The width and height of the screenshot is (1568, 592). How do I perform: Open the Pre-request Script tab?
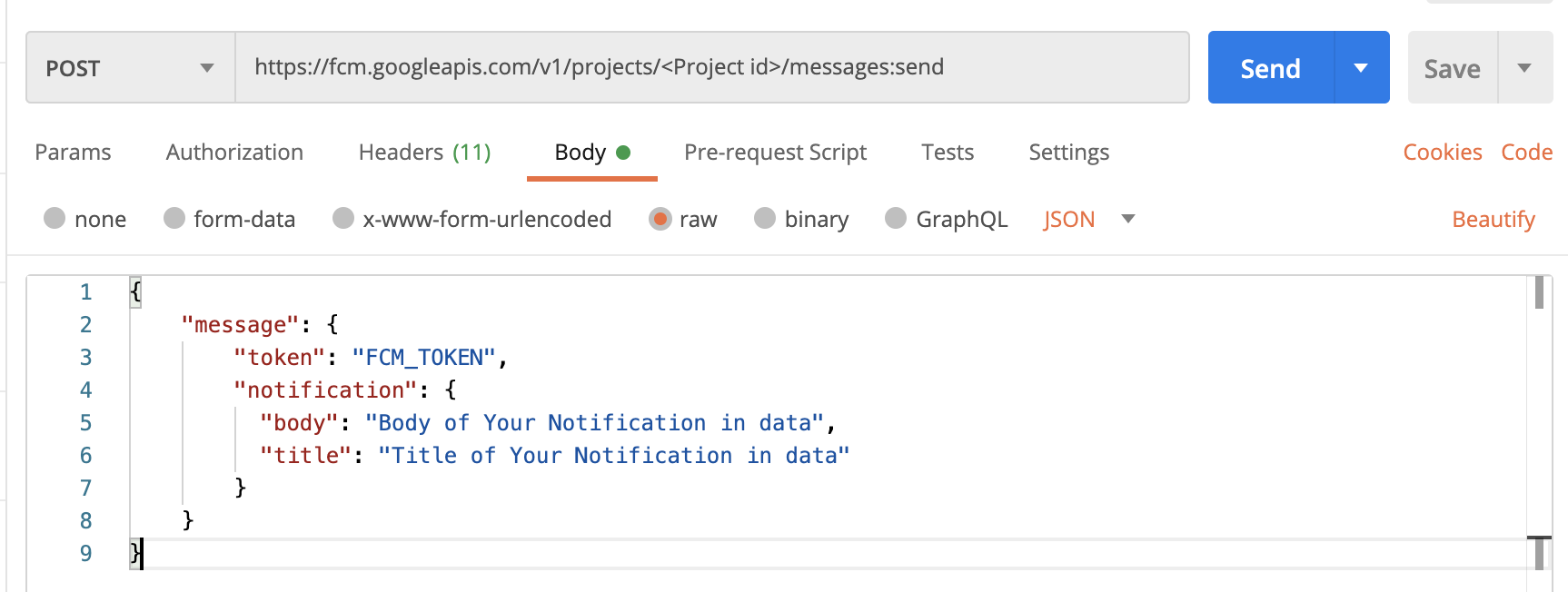pos(775,153)
